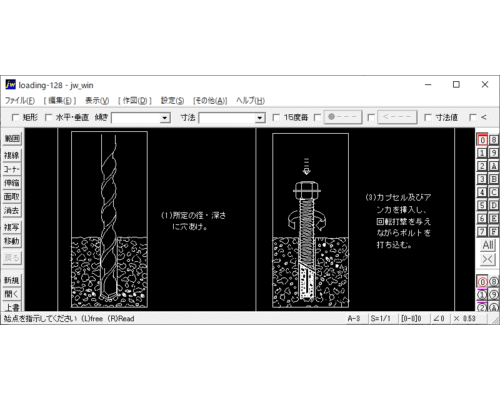Expand the 傾き dropdown arrow
Image resolution: width=500 pixels, height=400 pixels.
pos(164,118)
